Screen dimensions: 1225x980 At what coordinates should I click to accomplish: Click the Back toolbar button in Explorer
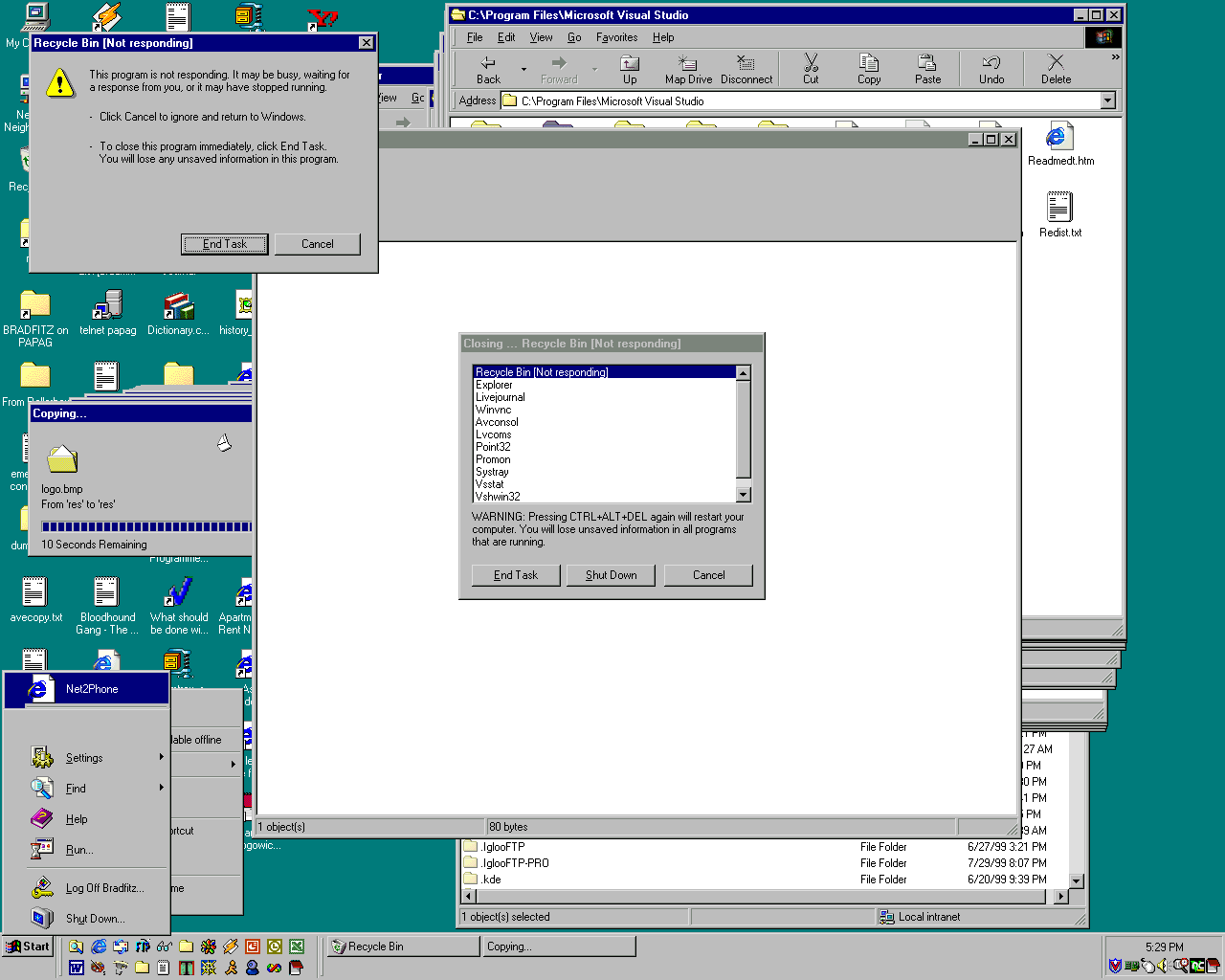coord(489,70)
